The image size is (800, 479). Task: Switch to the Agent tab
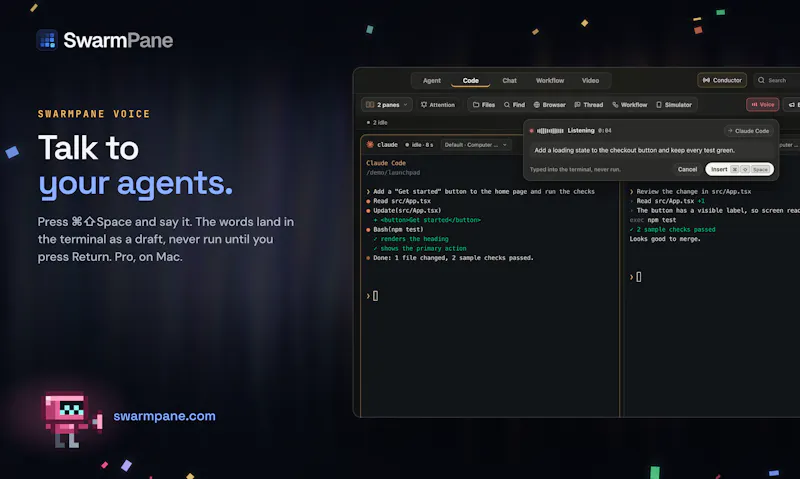[x=432, y=81]
